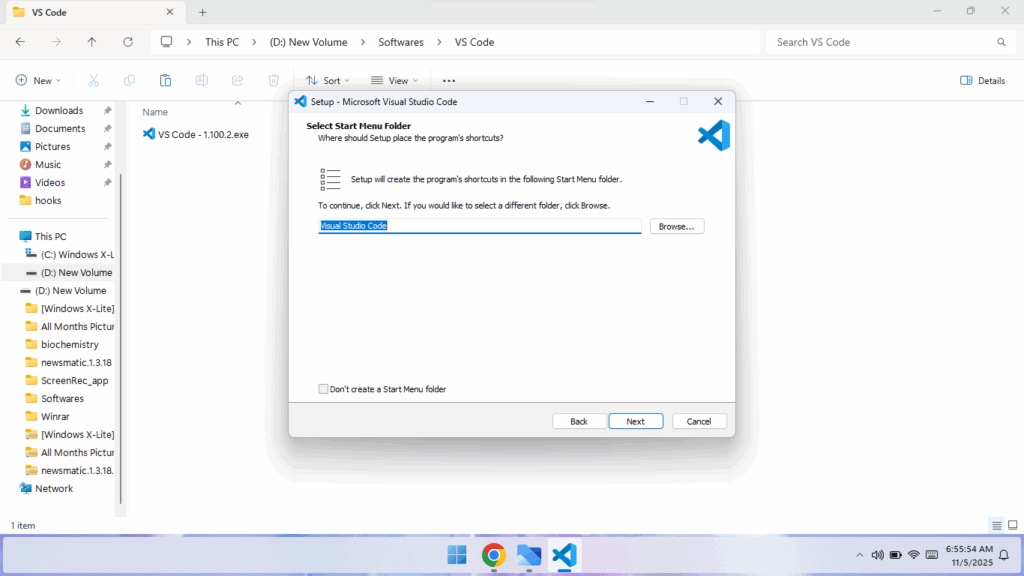Click the Start Menu folder name field
Viewport: 1024px width, 576px height.
479,226
